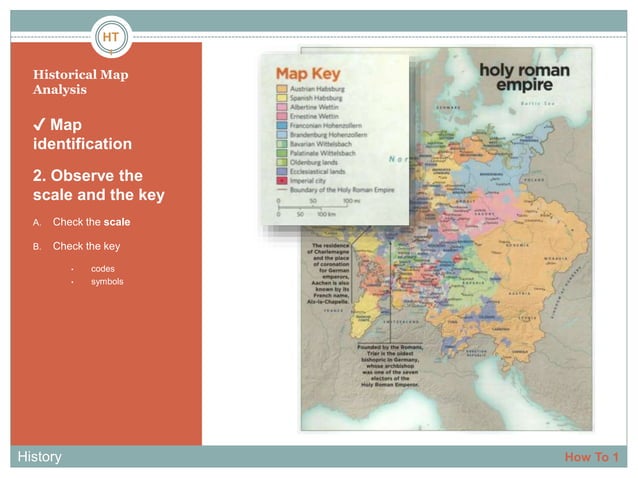Click the checkmark before 'Map identification'
The image size is (638, 478).
(x=39, y=124)
